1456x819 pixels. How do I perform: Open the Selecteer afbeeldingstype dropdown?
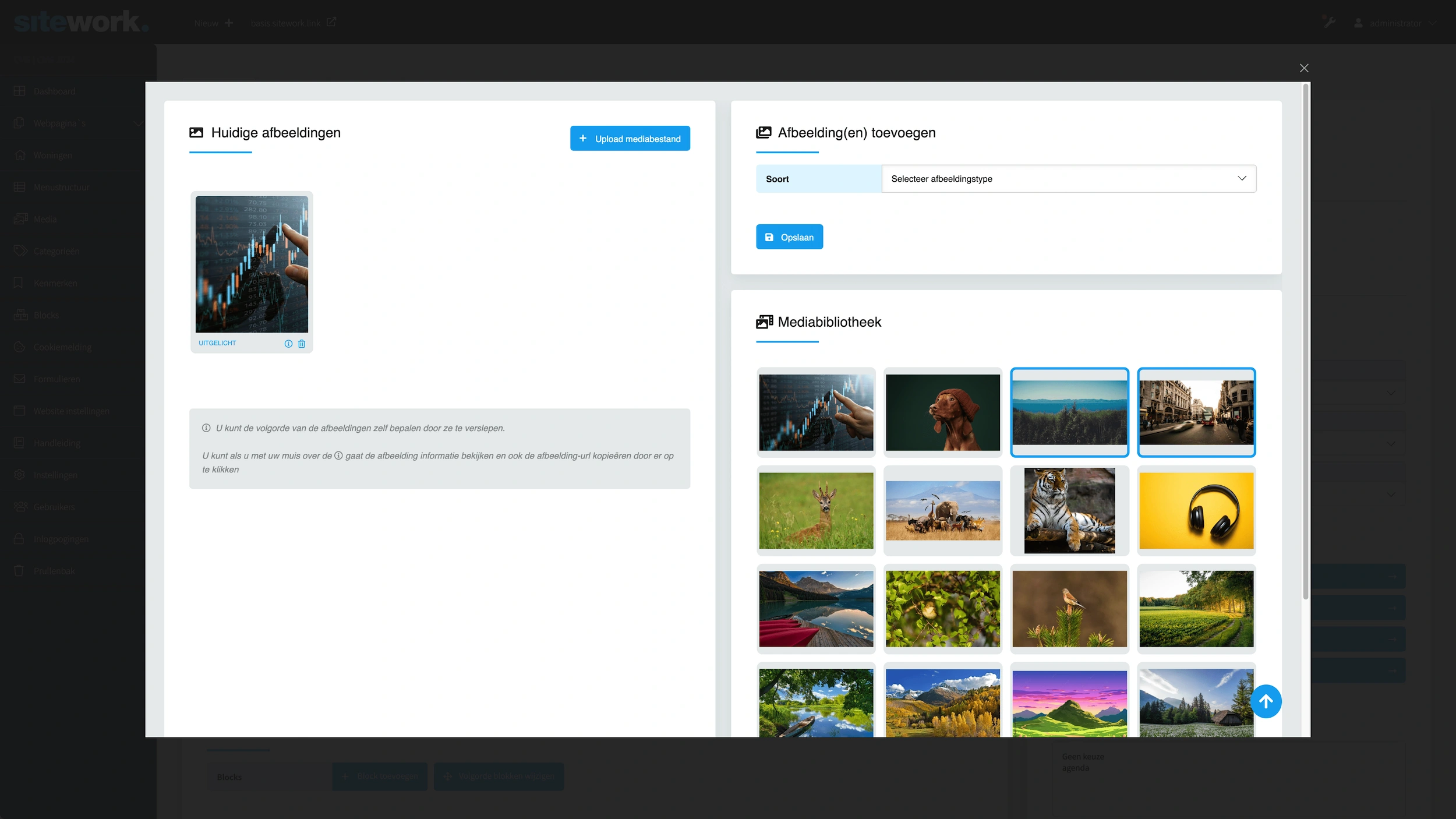click(1069, 179)
